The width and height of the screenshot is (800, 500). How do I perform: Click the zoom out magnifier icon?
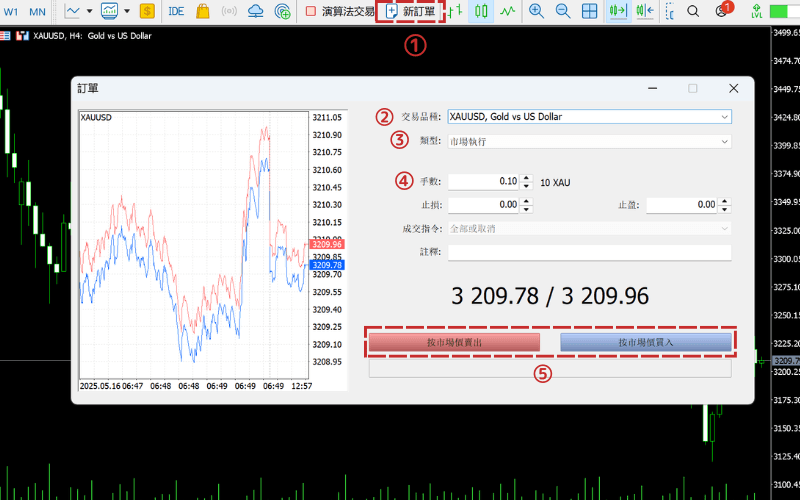(x=563, y=11)
